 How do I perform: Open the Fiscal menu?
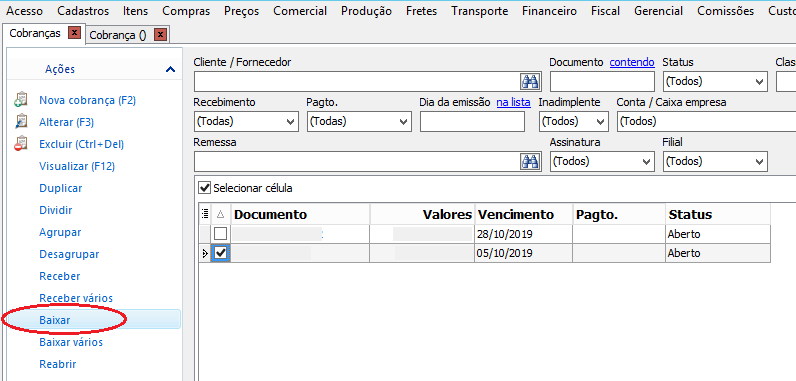coord(606,11)
